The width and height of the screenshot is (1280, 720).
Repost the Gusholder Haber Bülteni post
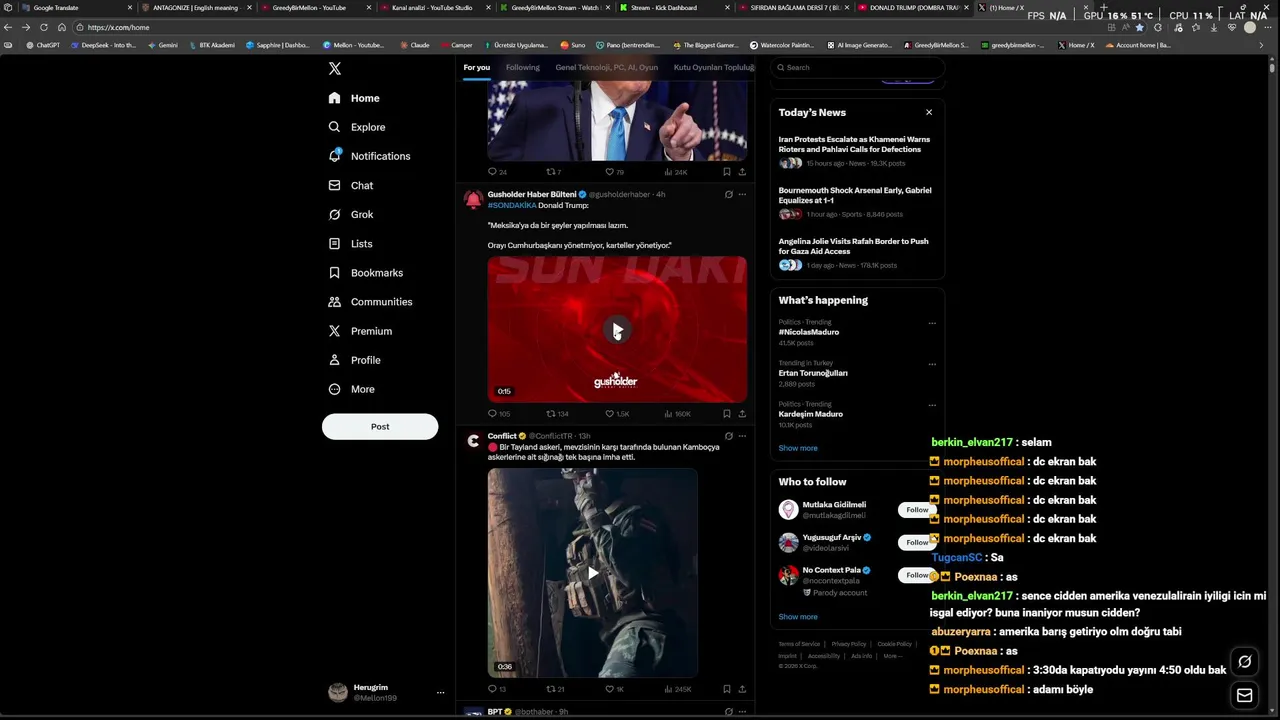[x=557, y=413]
